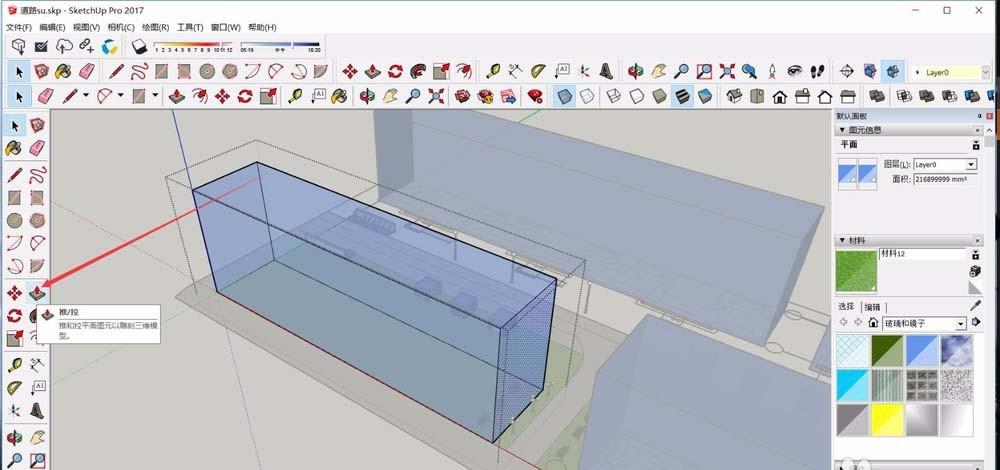
Task: Toggle Back Edges style
Action: (x=587, y=96)
